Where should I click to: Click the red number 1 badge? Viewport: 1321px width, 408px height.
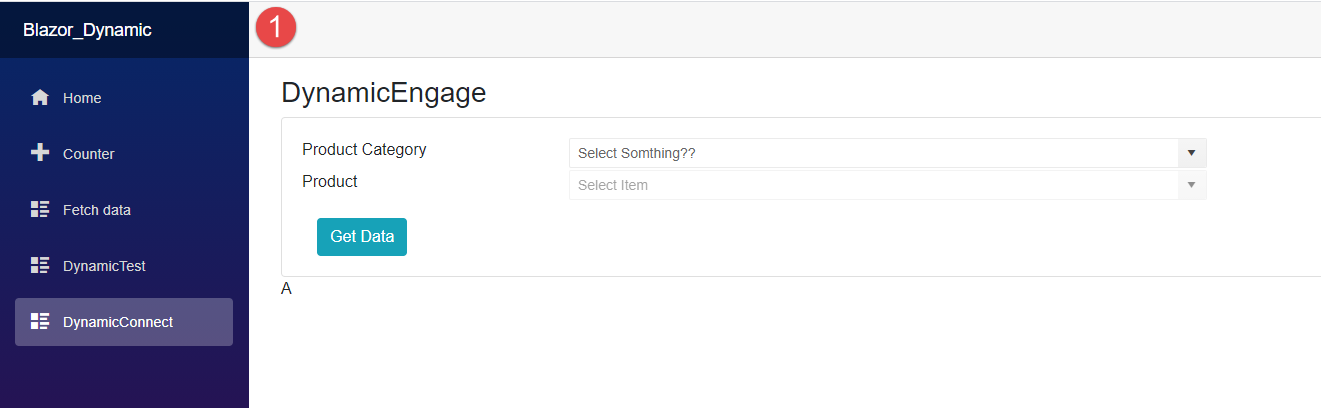275,27
